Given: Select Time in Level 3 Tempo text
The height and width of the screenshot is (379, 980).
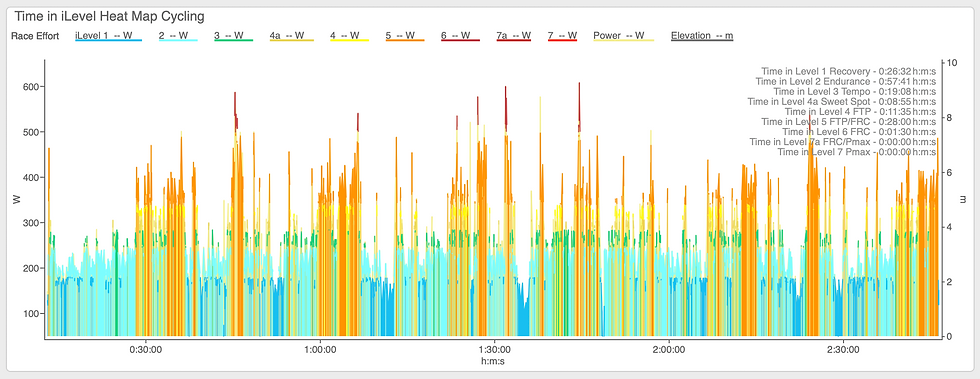Looking at the screenshot, I should pyautogui.click(x=854, y=91).
